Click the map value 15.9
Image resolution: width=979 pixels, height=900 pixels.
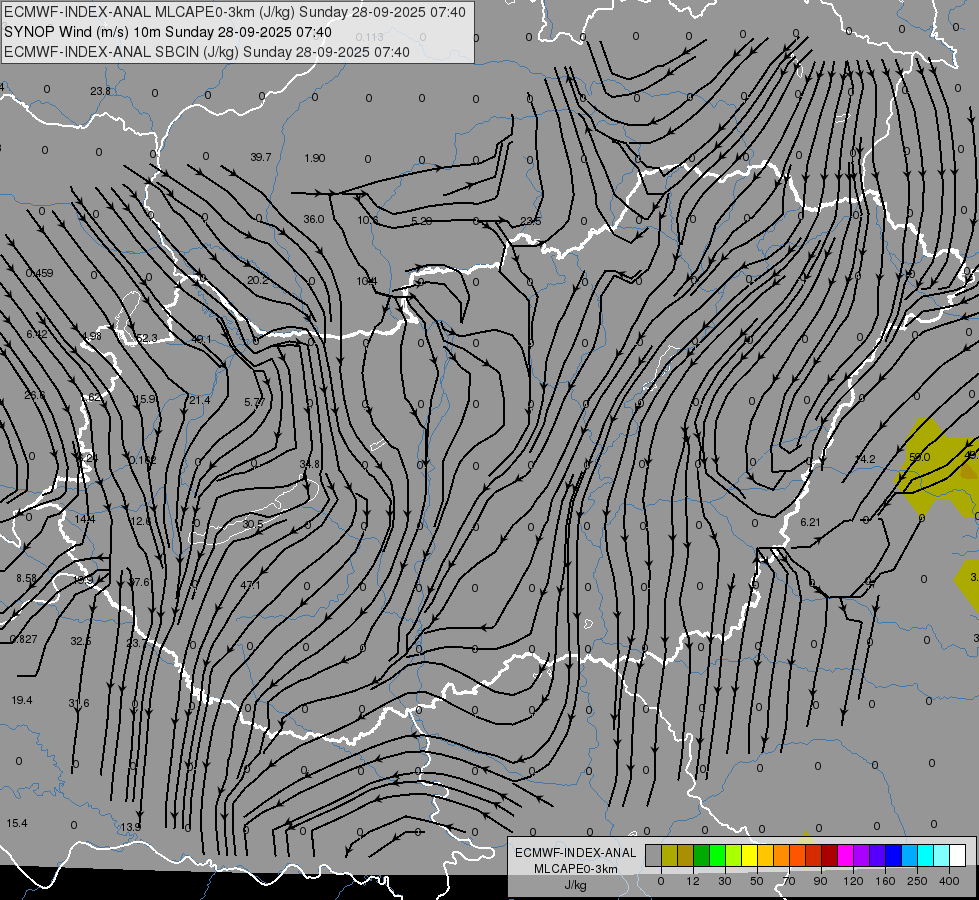coord(146,399)
